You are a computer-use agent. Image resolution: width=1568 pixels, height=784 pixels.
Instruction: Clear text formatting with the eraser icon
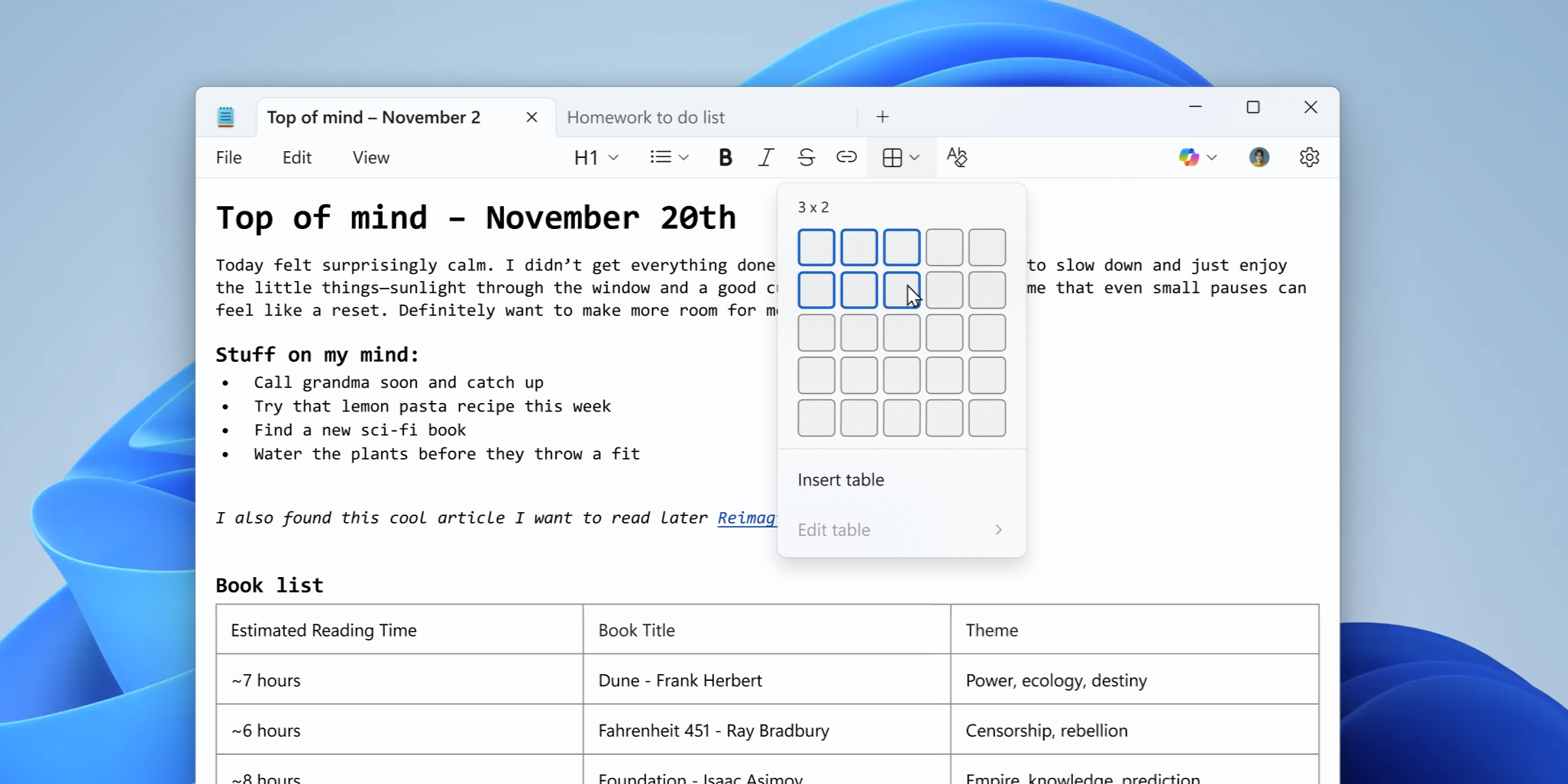[x=957, y=157]
